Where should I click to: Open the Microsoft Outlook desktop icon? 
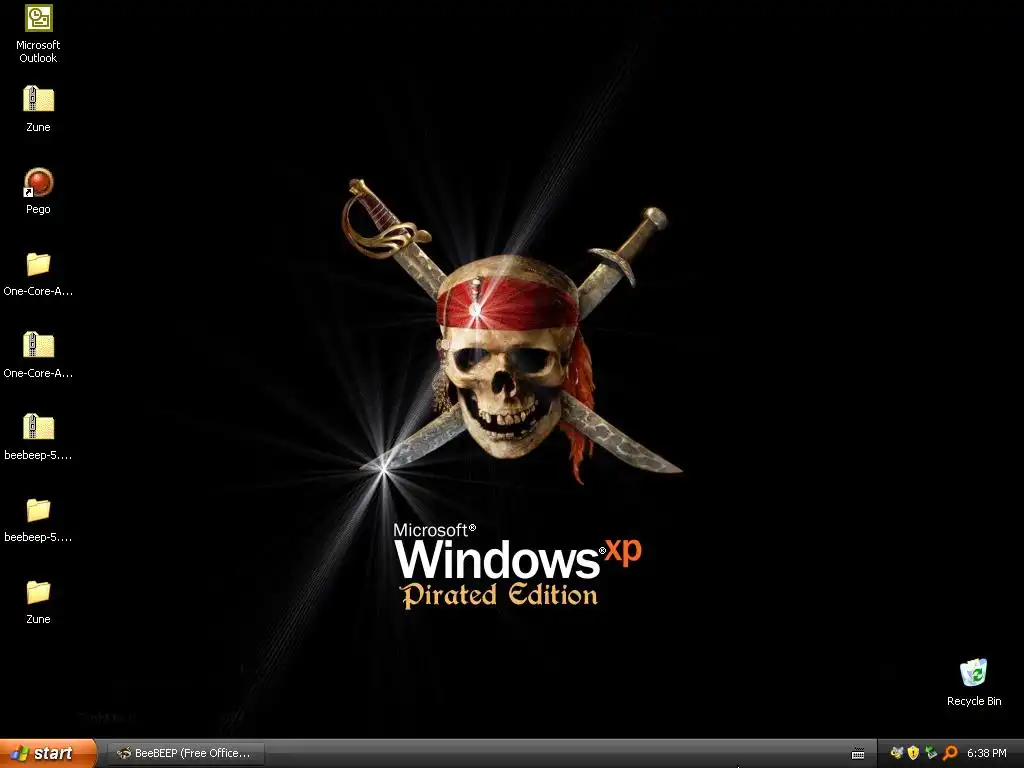pos(38,18)
